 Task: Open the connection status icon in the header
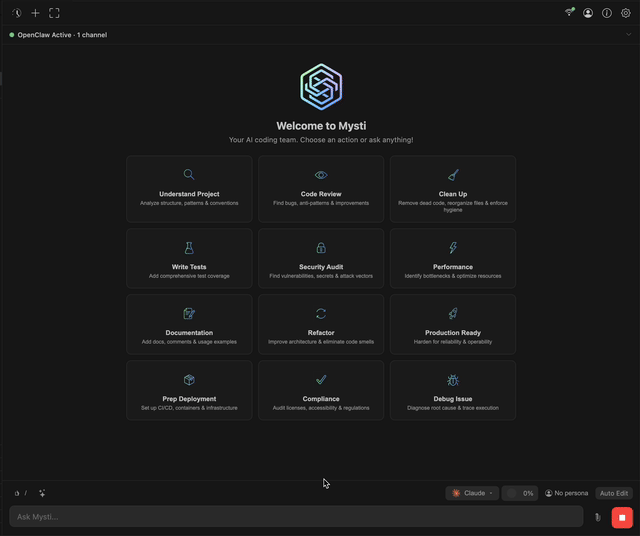pyautogui.click(x=570, y=13)
